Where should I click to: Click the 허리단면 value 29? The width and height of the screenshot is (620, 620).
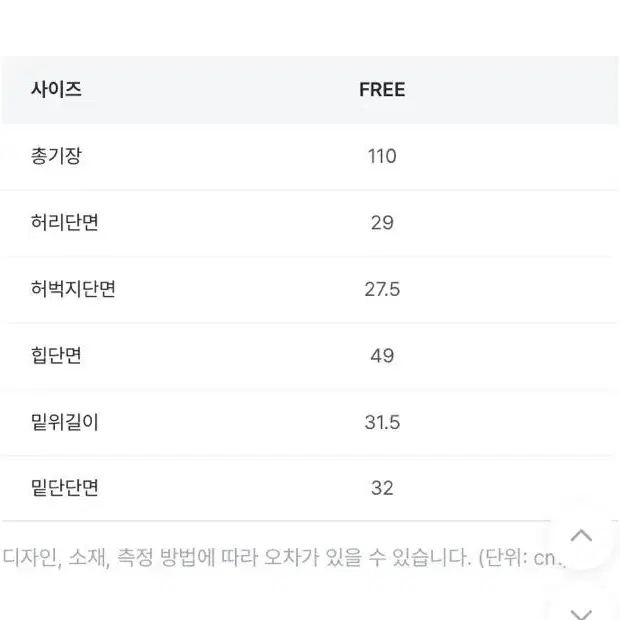pyautogui.click(x=382, y=223)
